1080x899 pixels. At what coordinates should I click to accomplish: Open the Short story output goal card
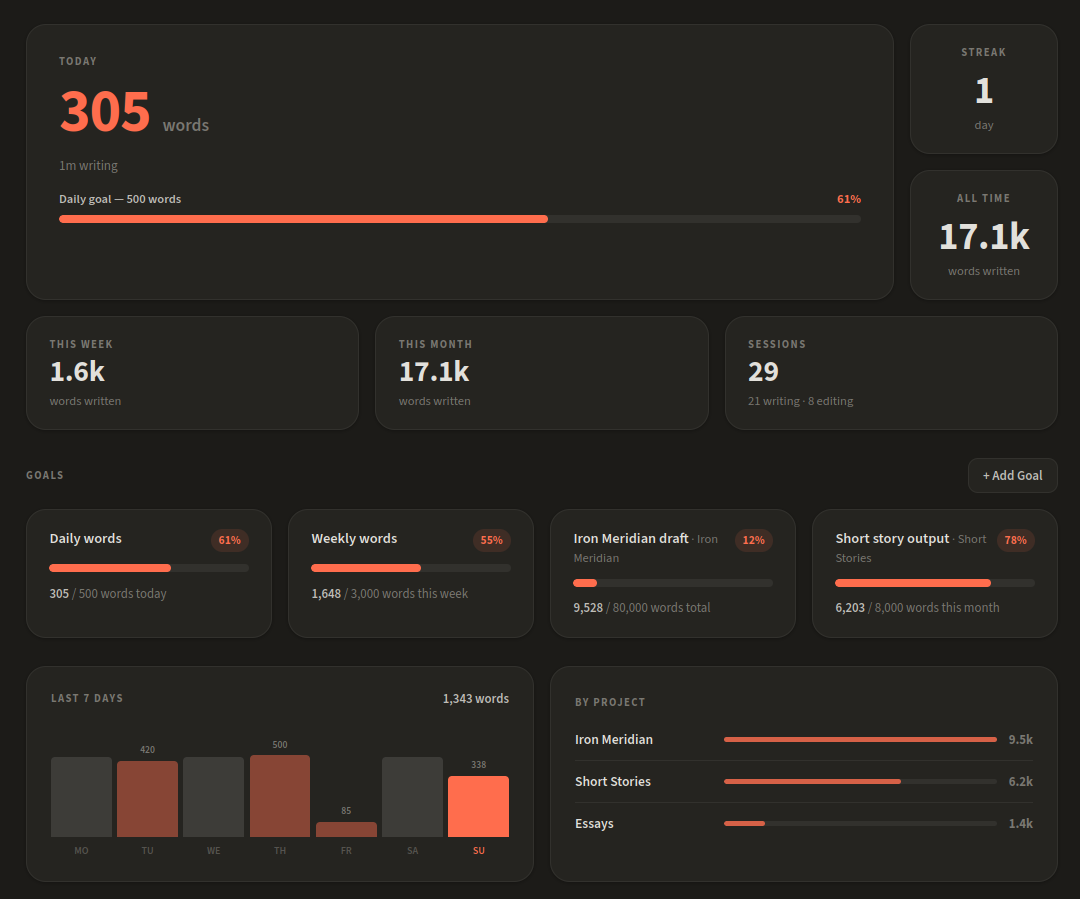(x=935, y=573)
